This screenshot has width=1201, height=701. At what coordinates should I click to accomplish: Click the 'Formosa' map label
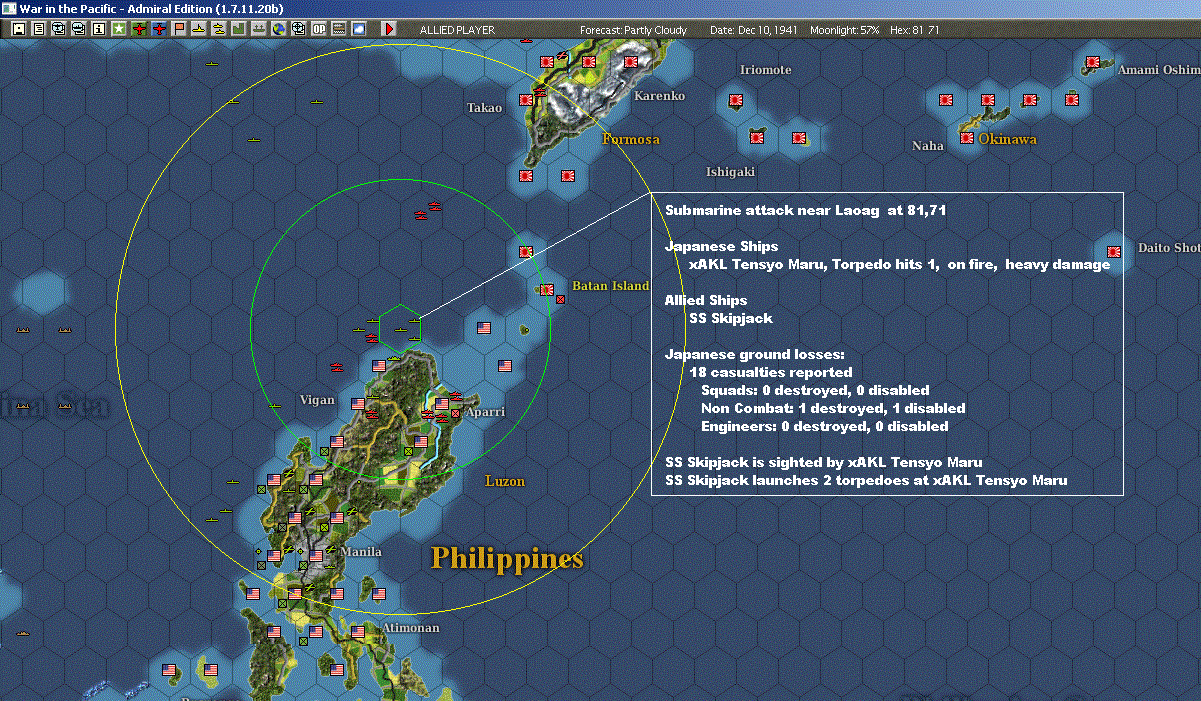(x=631, y=139)
